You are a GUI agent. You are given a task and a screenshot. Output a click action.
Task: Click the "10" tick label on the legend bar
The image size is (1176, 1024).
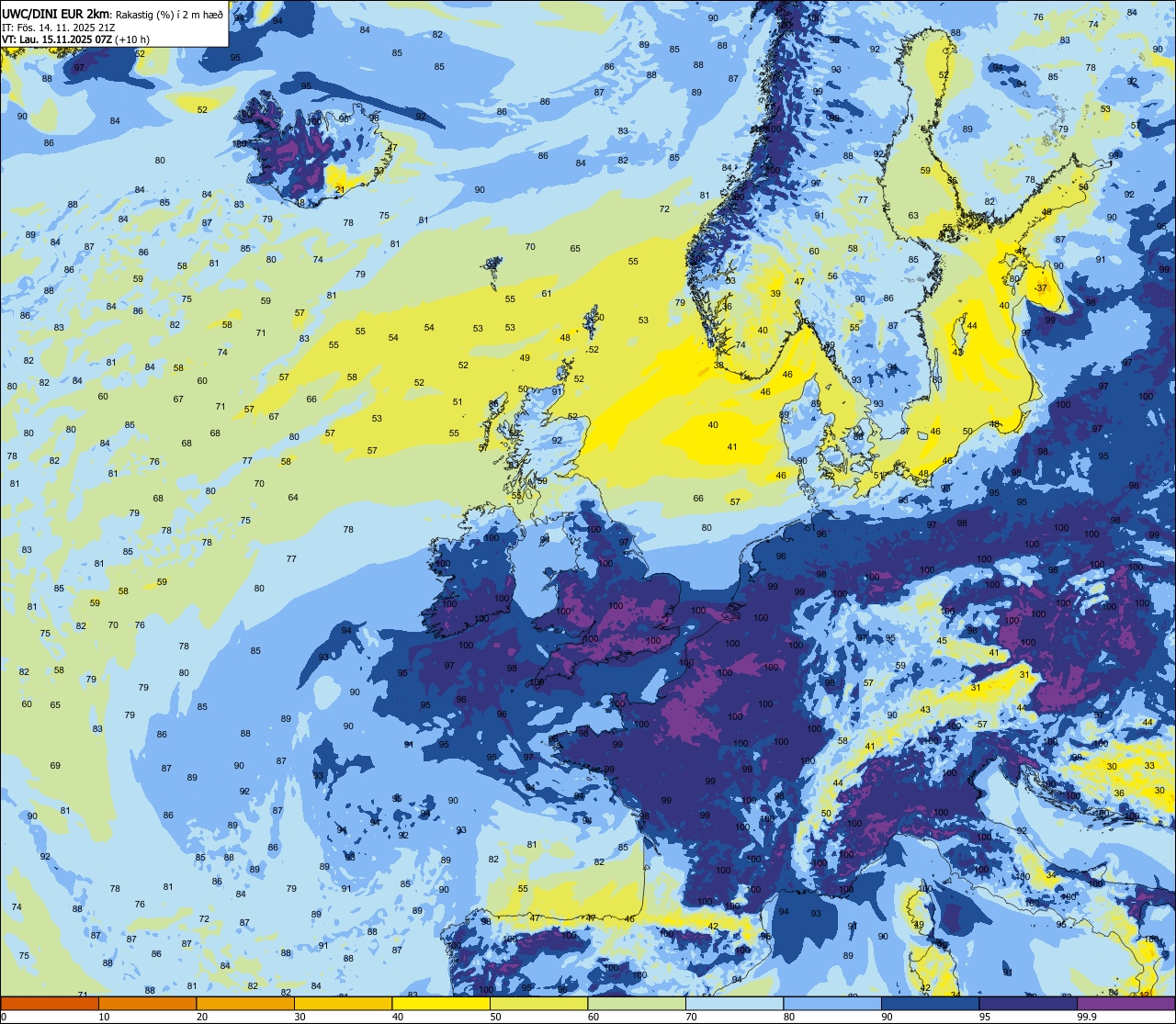point(104,1017)
